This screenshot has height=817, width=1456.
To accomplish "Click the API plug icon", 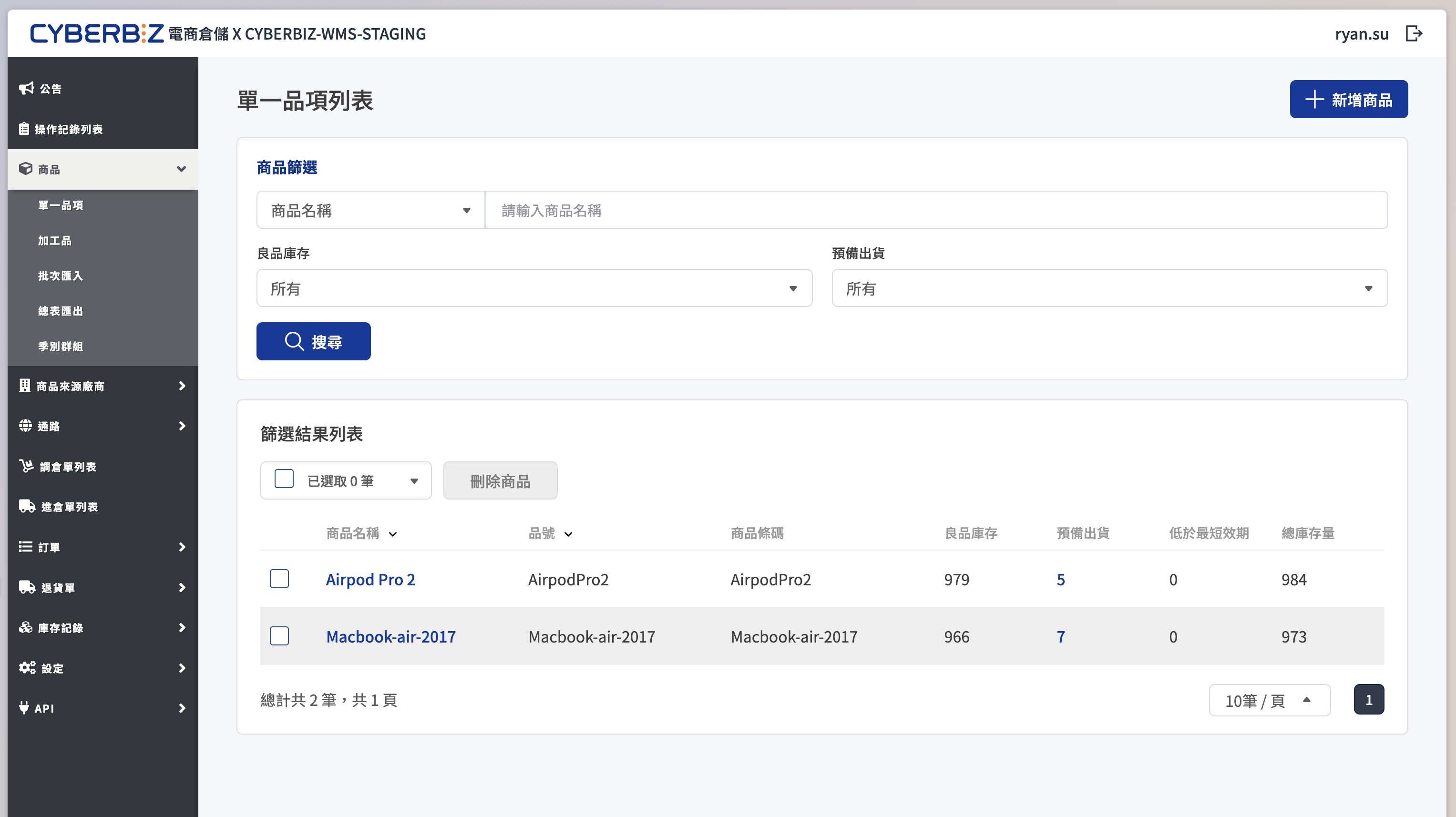I will coord(24,708).
